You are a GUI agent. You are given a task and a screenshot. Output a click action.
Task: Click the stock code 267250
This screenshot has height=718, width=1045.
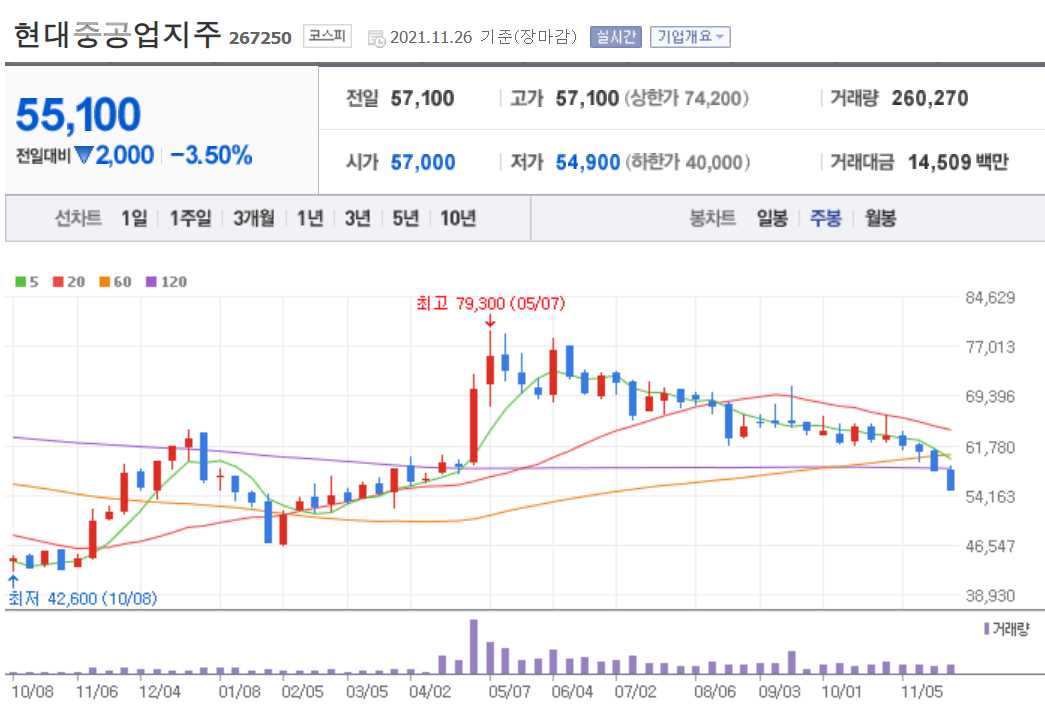point(258,37)
